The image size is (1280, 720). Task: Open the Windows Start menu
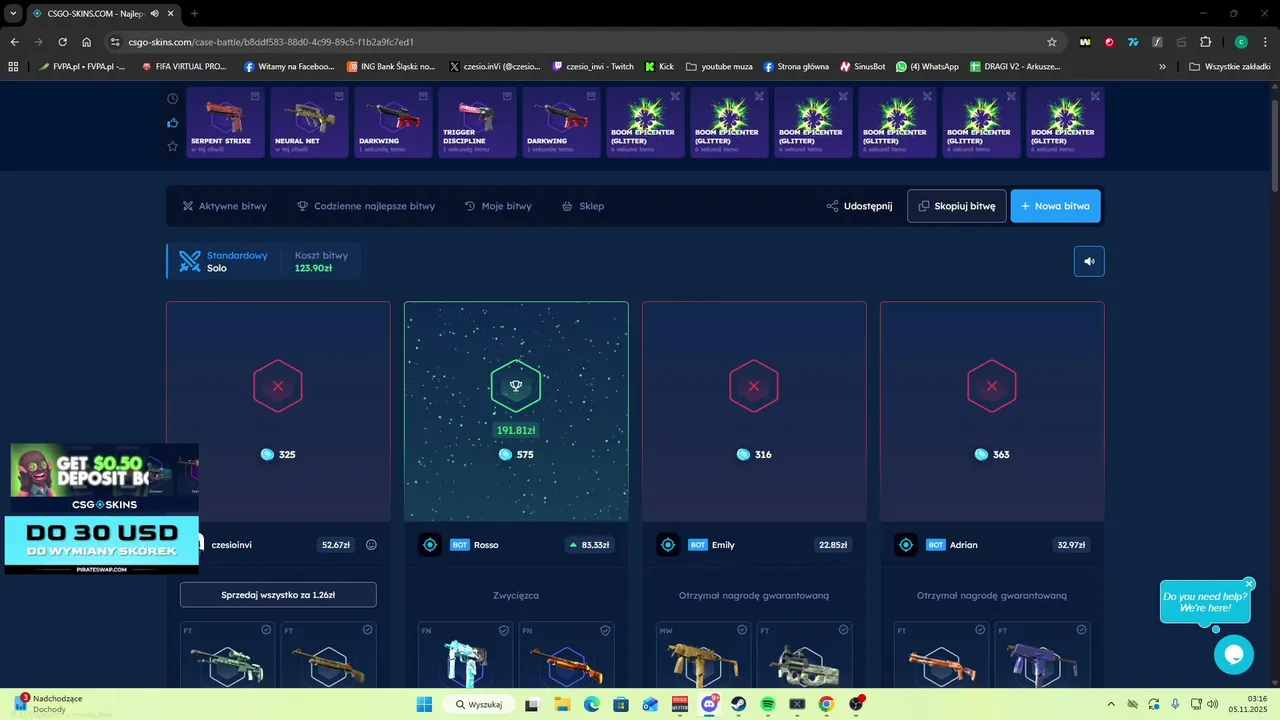424,704
